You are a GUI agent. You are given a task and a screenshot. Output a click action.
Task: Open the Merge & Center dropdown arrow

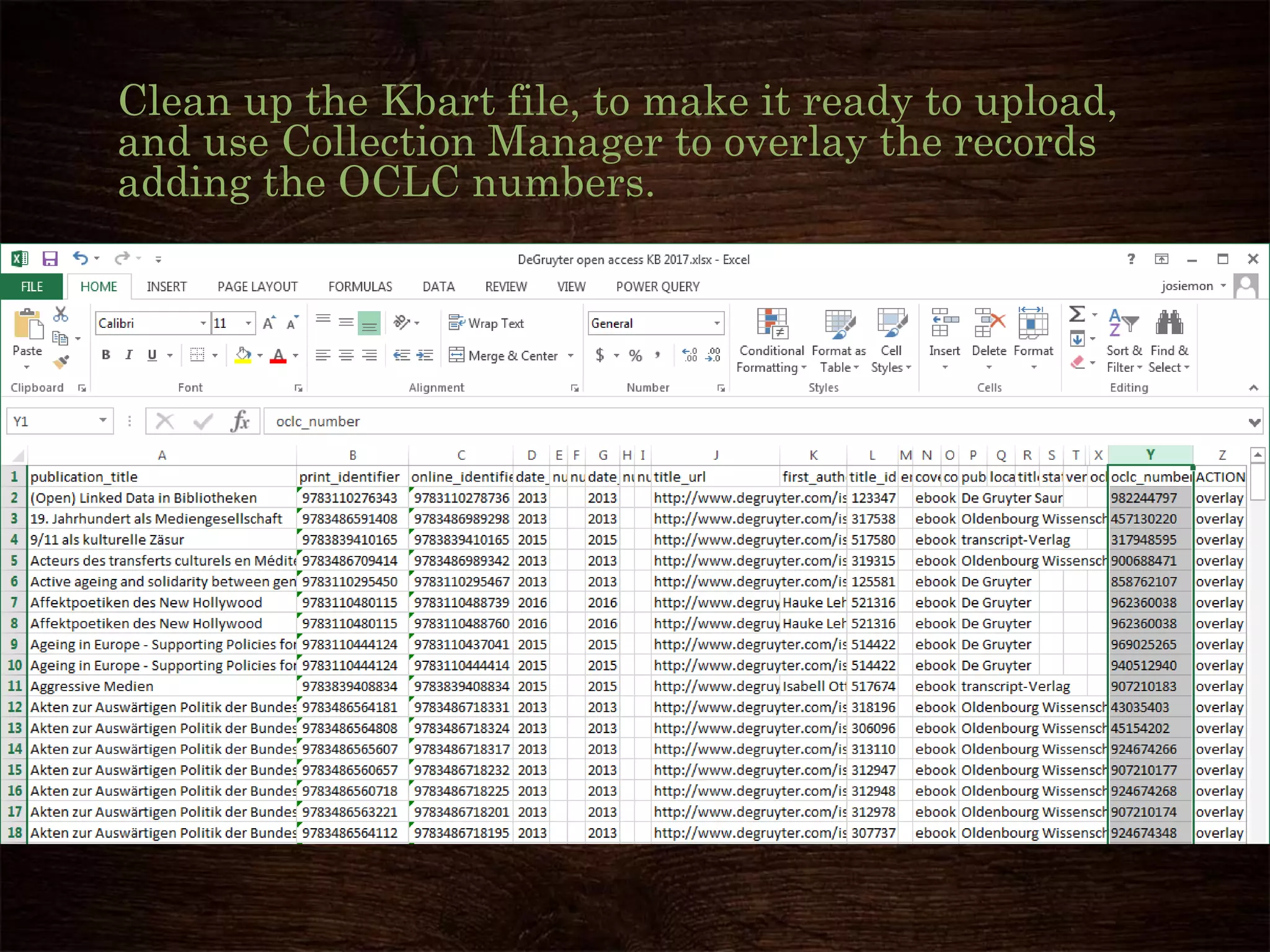click(x=571, y=356)
